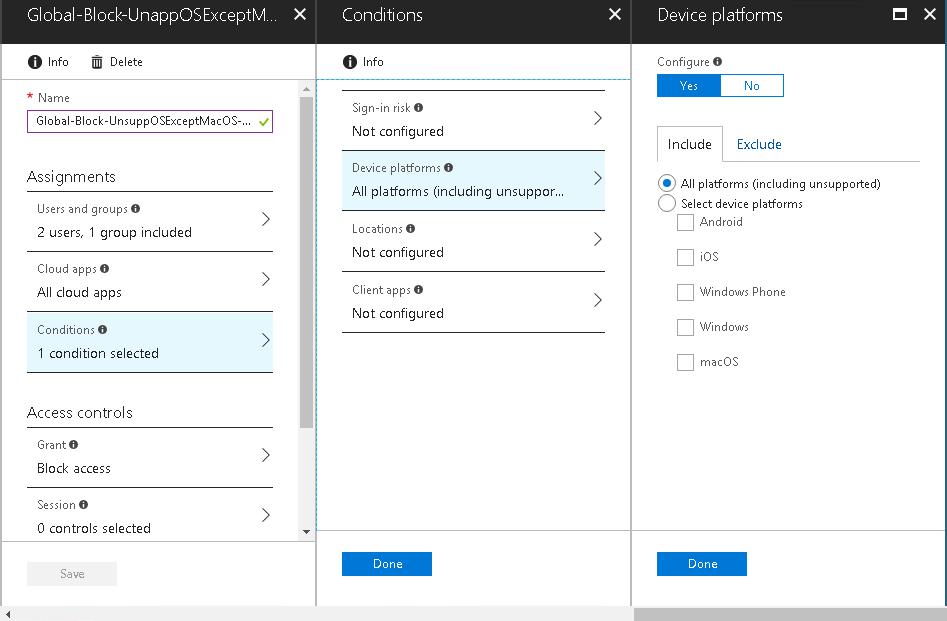This screenshot has width=947, height=621.
Task: Click the info tooltip icon next to Grant
Action: (74, 445)
